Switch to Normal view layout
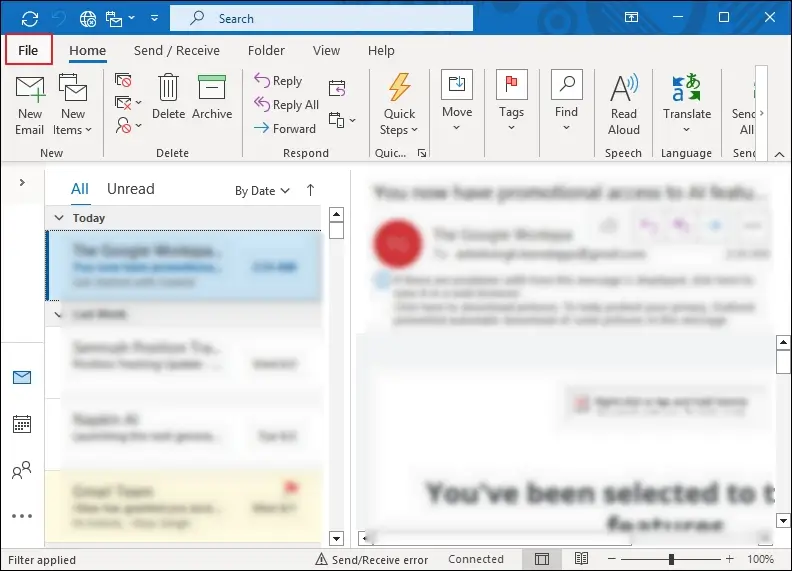The image size is (792, 571). click(542, 559)
